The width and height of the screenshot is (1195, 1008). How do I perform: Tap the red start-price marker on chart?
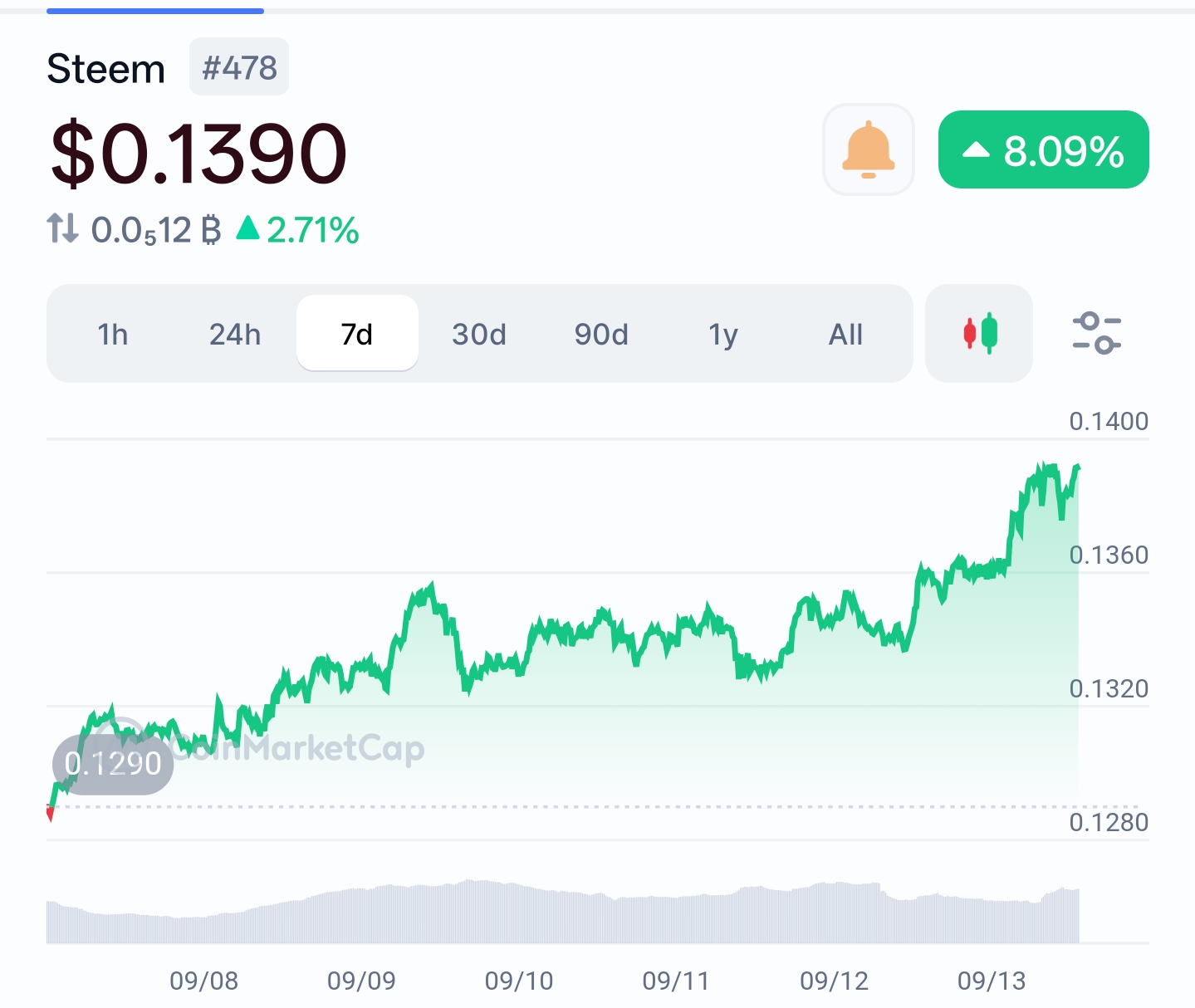click(x=50, y=814)
